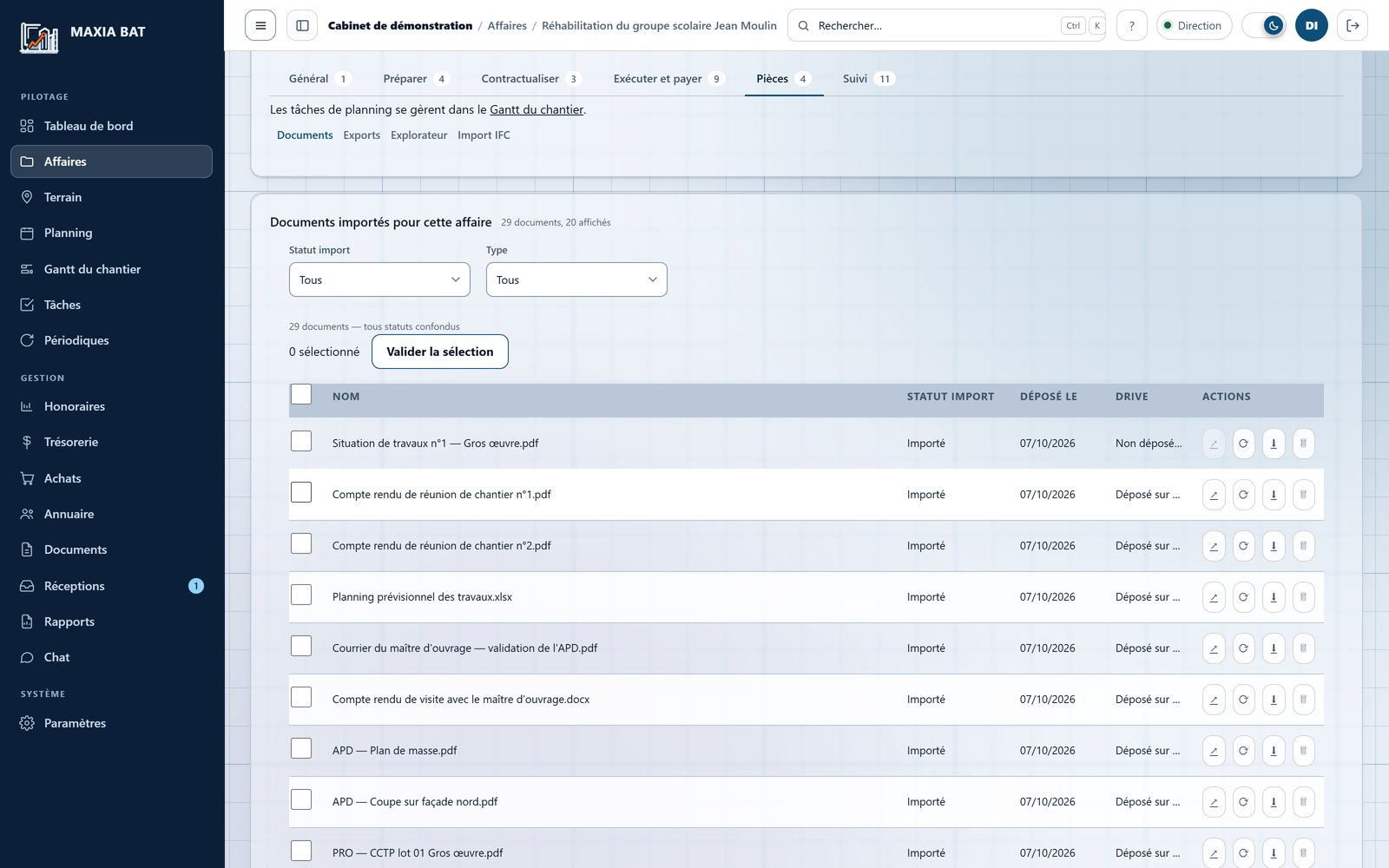
Task: Delete the Planning prévisionnel des travaux.xlsx document
Action: [1303, 597]
